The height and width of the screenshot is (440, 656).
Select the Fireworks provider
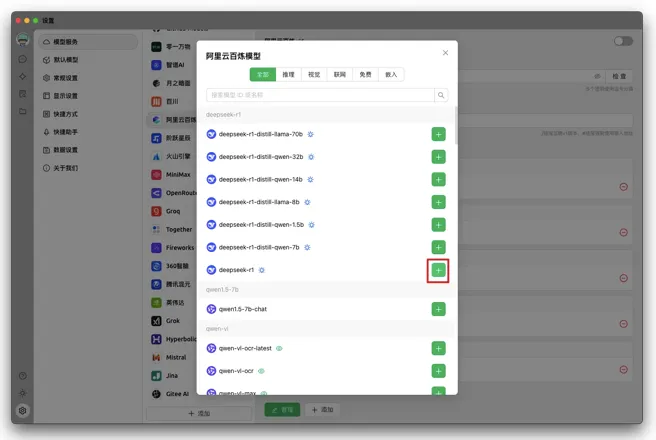click(x=172, y=248)
